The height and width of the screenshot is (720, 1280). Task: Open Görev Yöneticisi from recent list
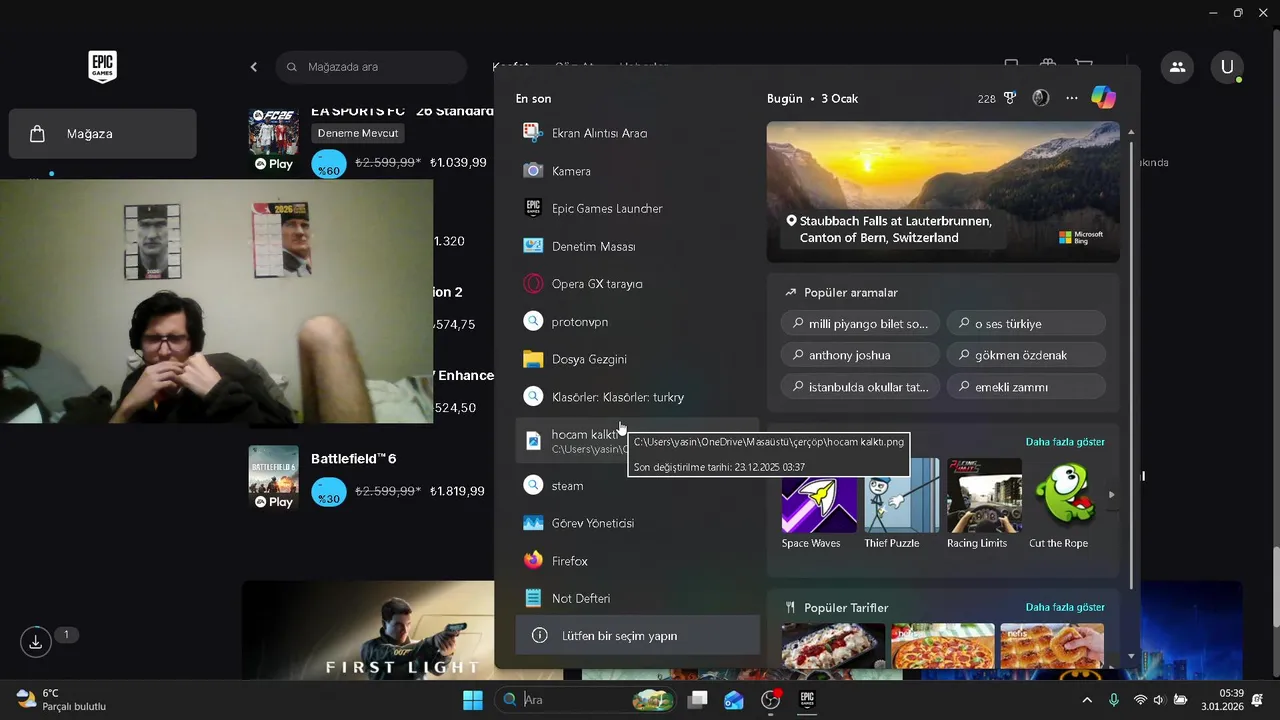pyautogui.click(x=637, y=523)
